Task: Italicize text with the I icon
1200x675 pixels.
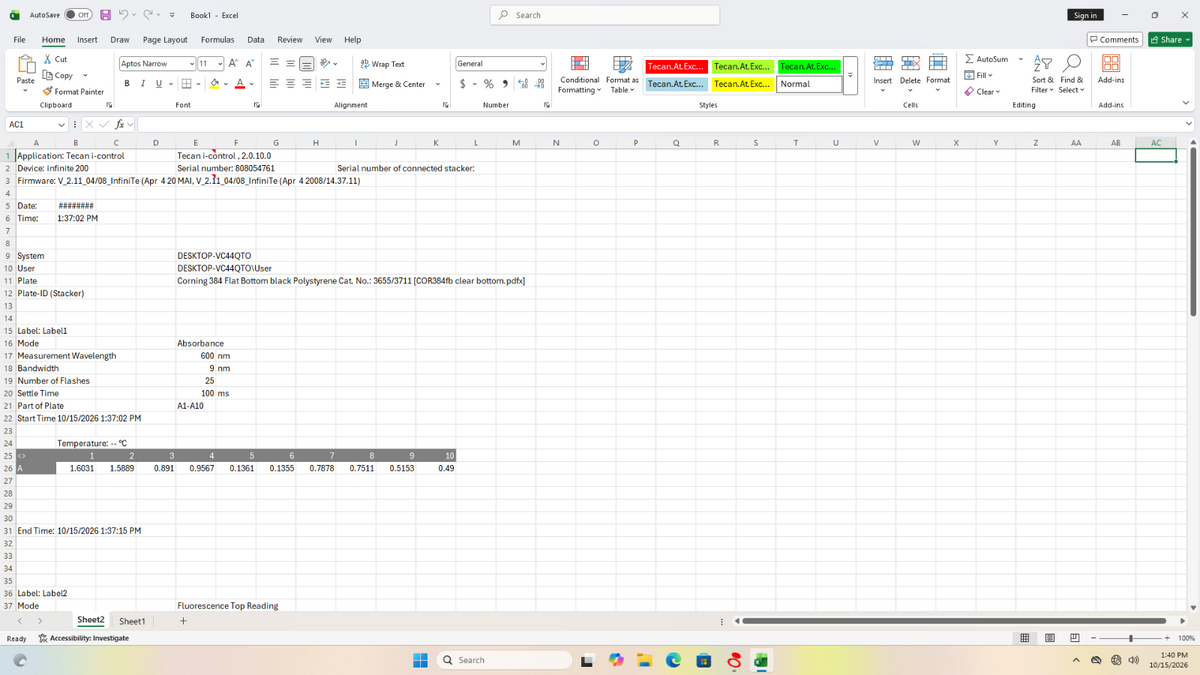Action: [x=143, y=84]
